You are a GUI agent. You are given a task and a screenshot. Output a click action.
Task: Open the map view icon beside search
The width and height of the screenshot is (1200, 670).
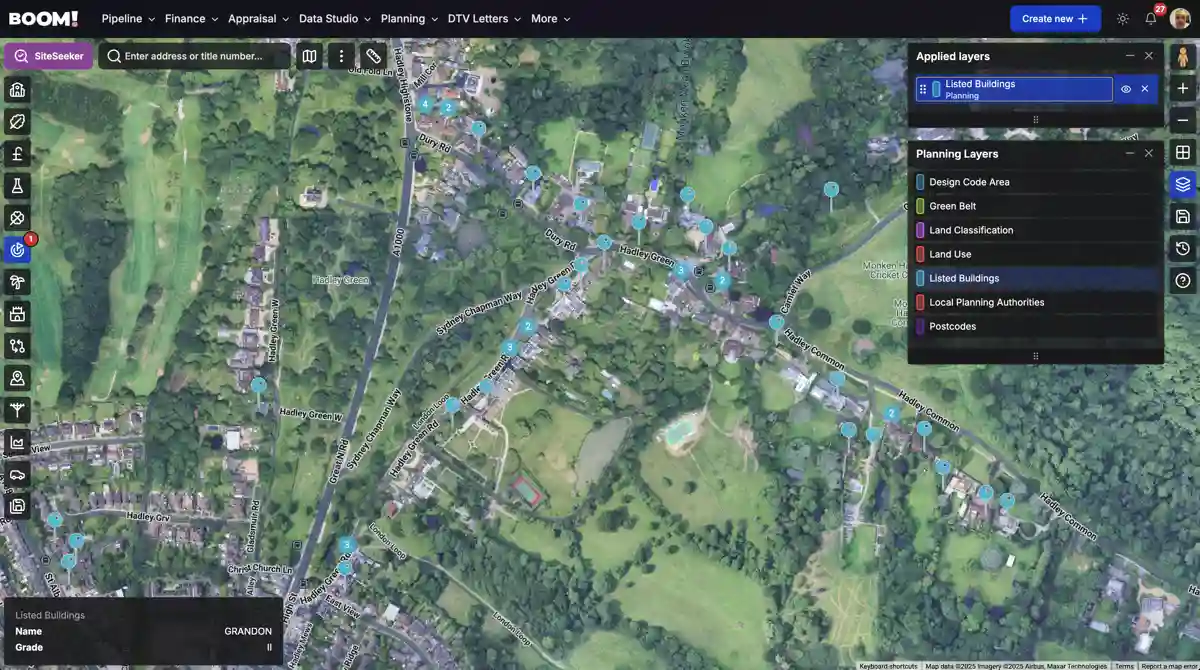[x=310, y=57]
